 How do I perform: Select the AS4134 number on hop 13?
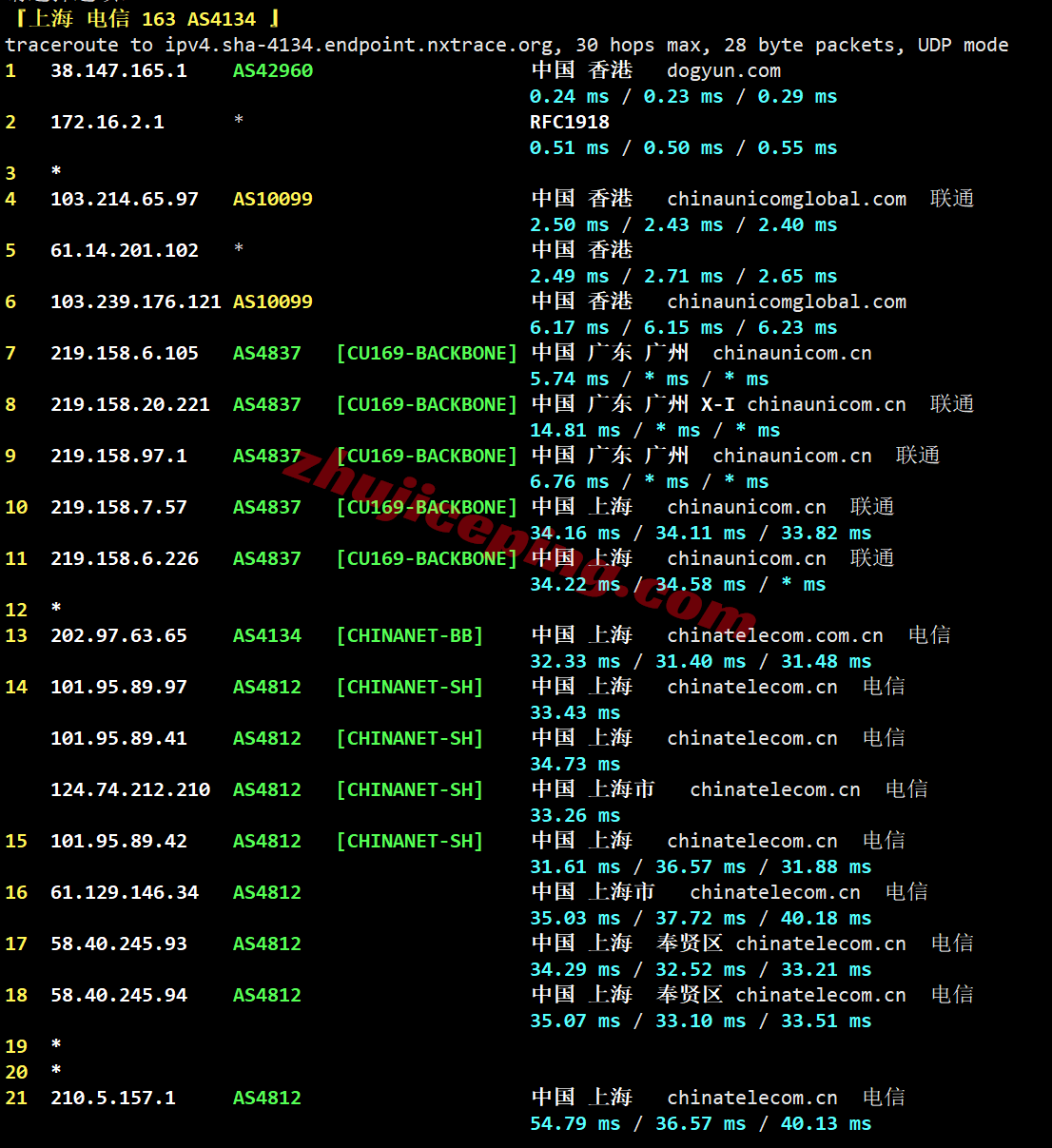267,635
